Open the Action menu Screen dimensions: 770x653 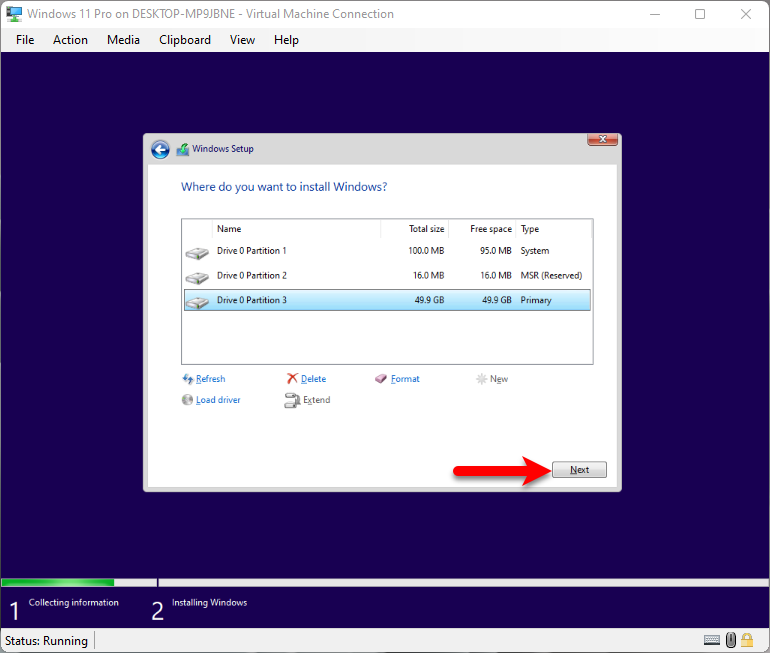coord(70,40)
